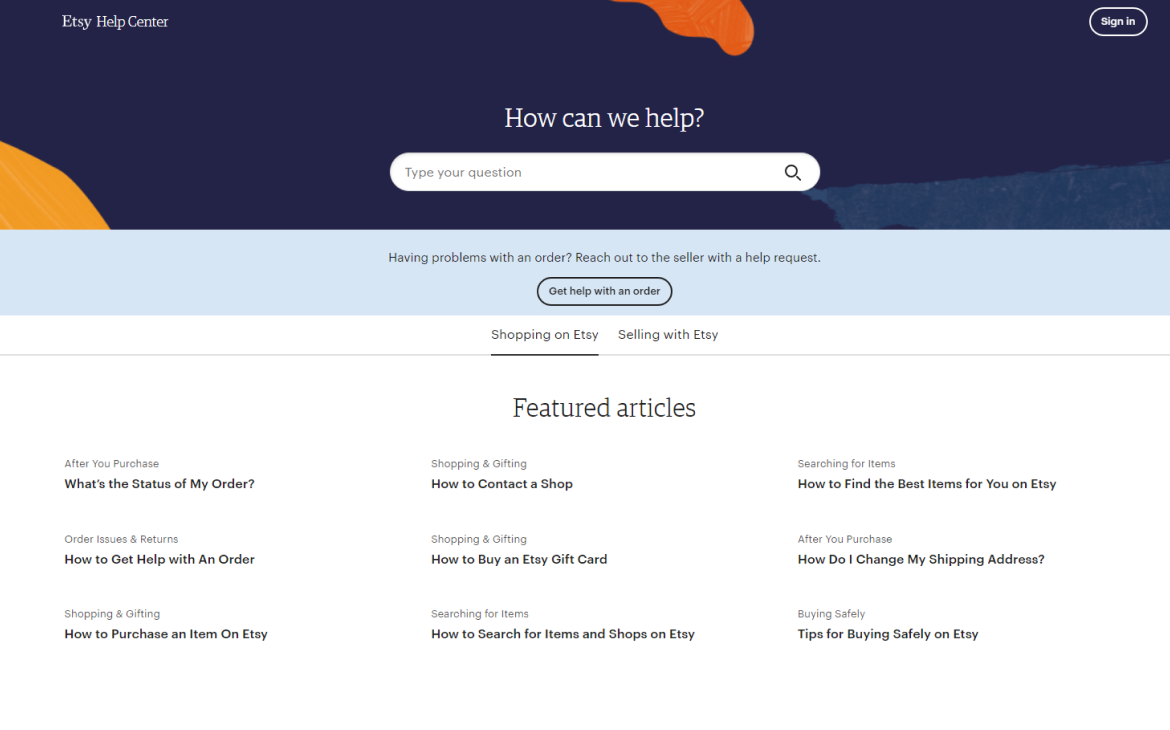Open 'How to Get Help with An Order'

click(159, 560)
